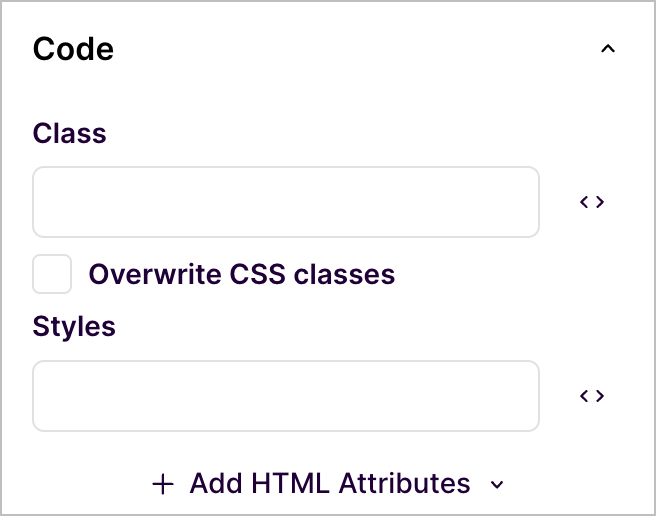Hide Code panel using the up caret
The image size is (656, 516).
(608, 49)
